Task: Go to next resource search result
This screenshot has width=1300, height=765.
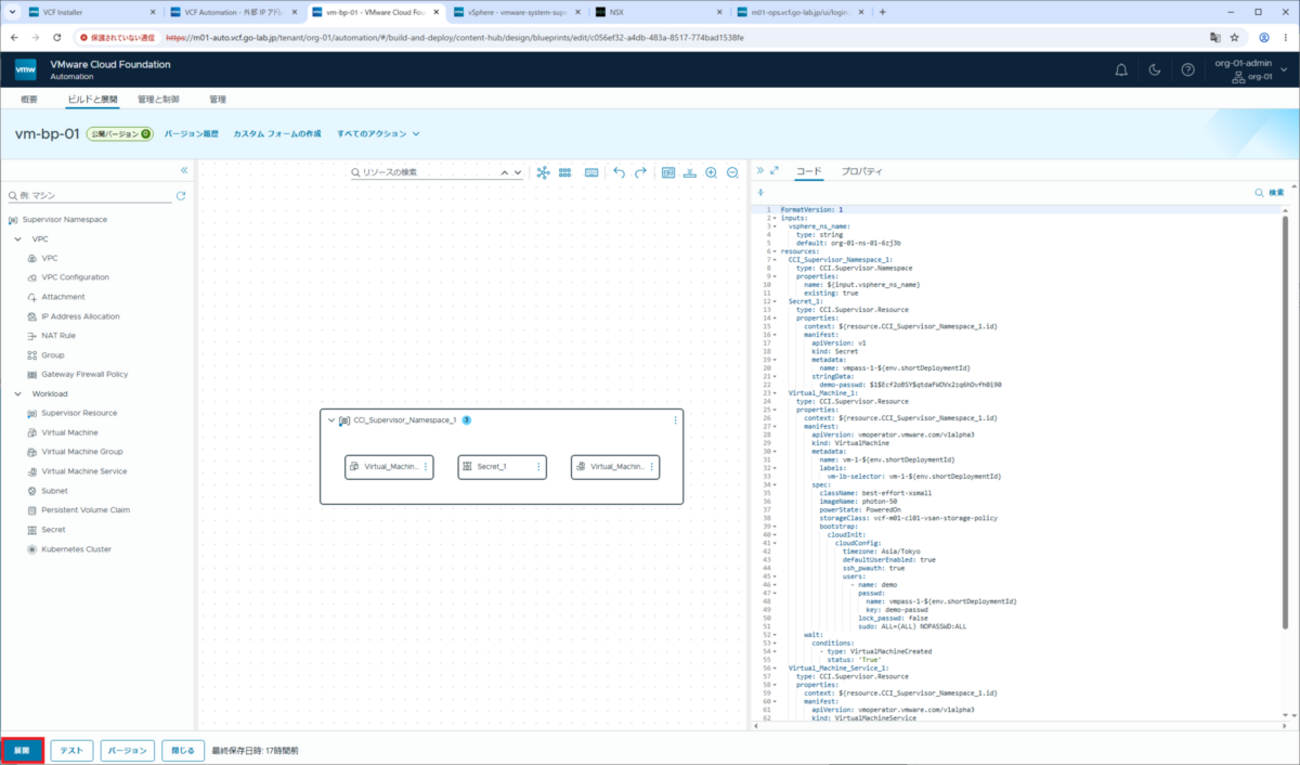Action: [517, 173]
